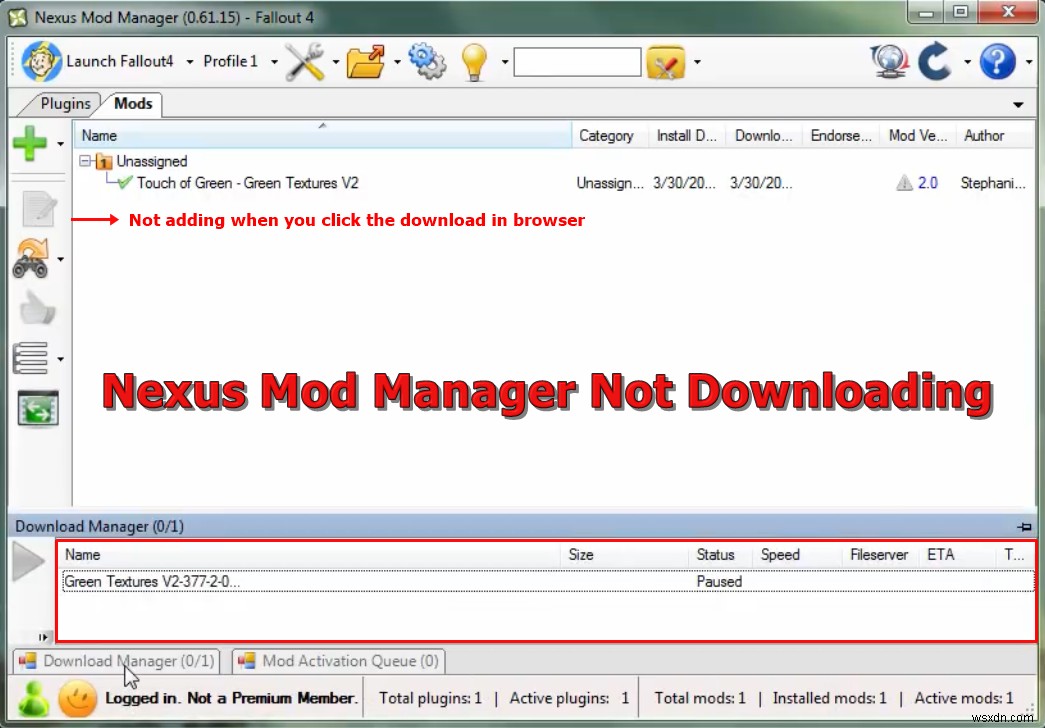The image size is (1045, 728).
Task: Click Profile 1 button in toolbar
Action: 230,61
